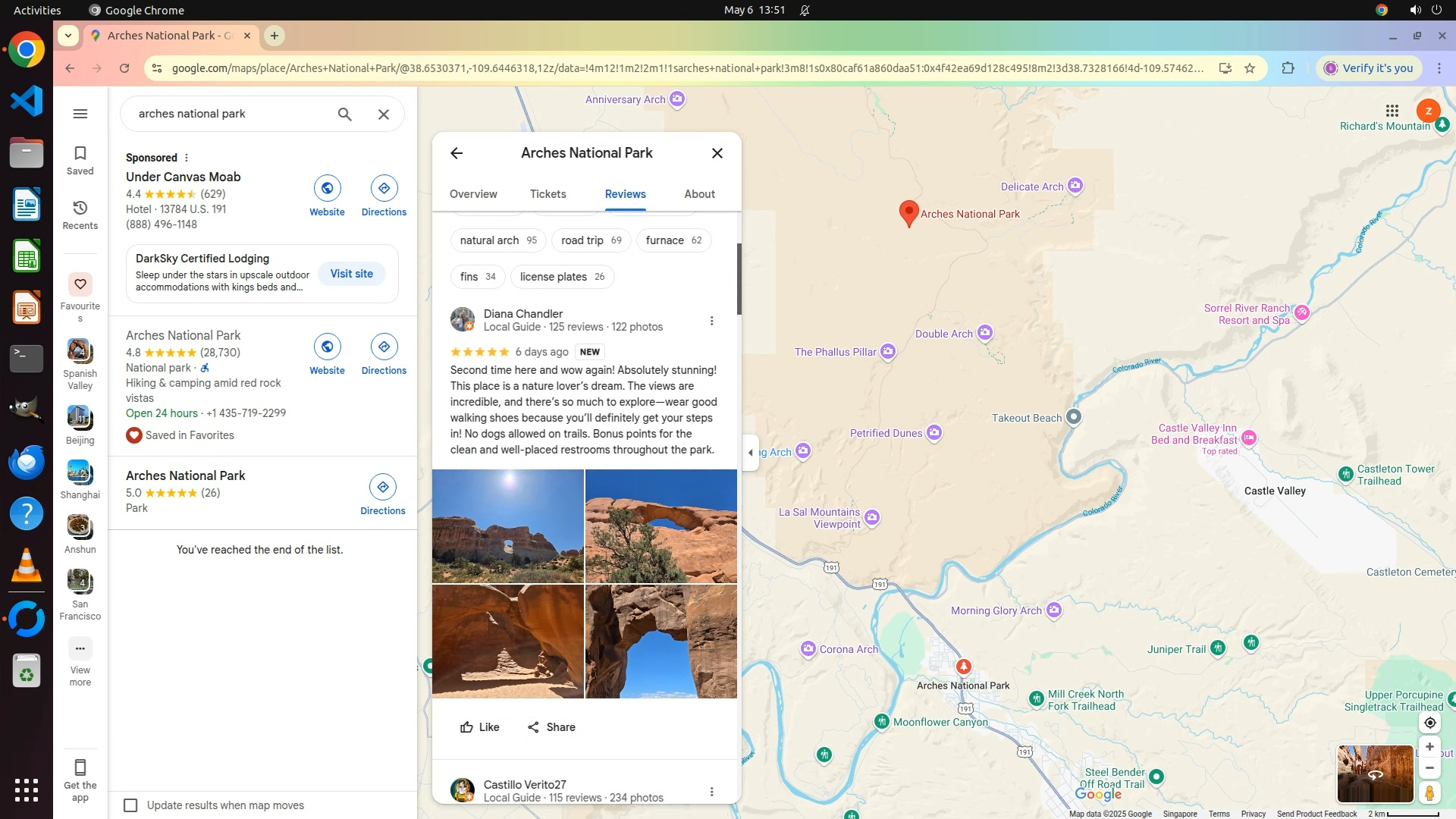Toggle Update results when map moves
This screenshot has width=1456, height=819.
pos(131,805)
